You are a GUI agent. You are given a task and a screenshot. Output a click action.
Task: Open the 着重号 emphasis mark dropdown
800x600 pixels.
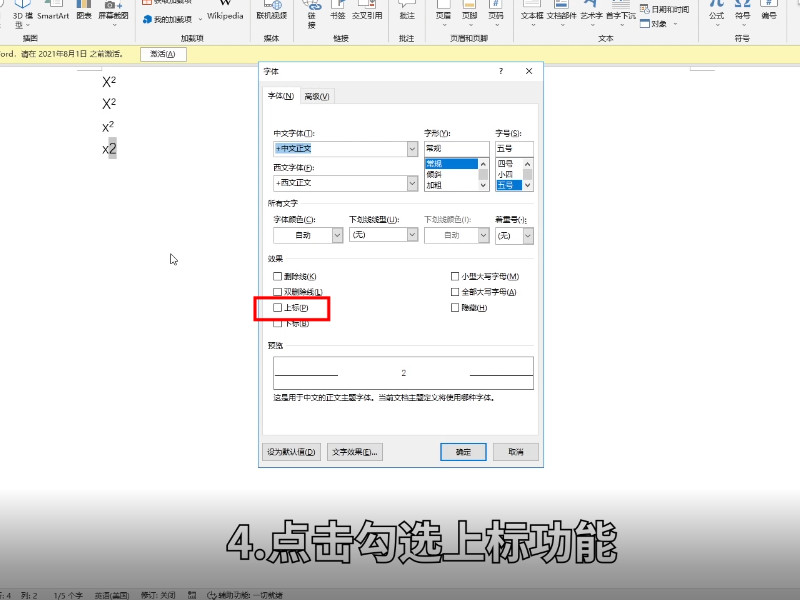click(x=528, y=235)
